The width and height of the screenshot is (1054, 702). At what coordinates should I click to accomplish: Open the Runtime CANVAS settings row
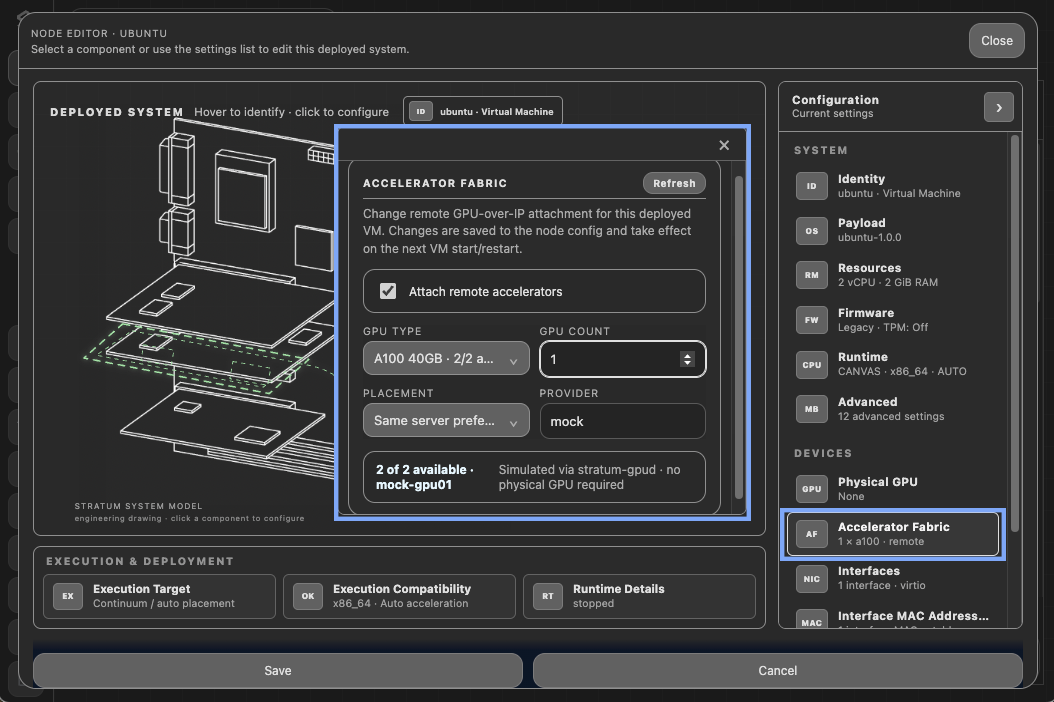[894, 364]
